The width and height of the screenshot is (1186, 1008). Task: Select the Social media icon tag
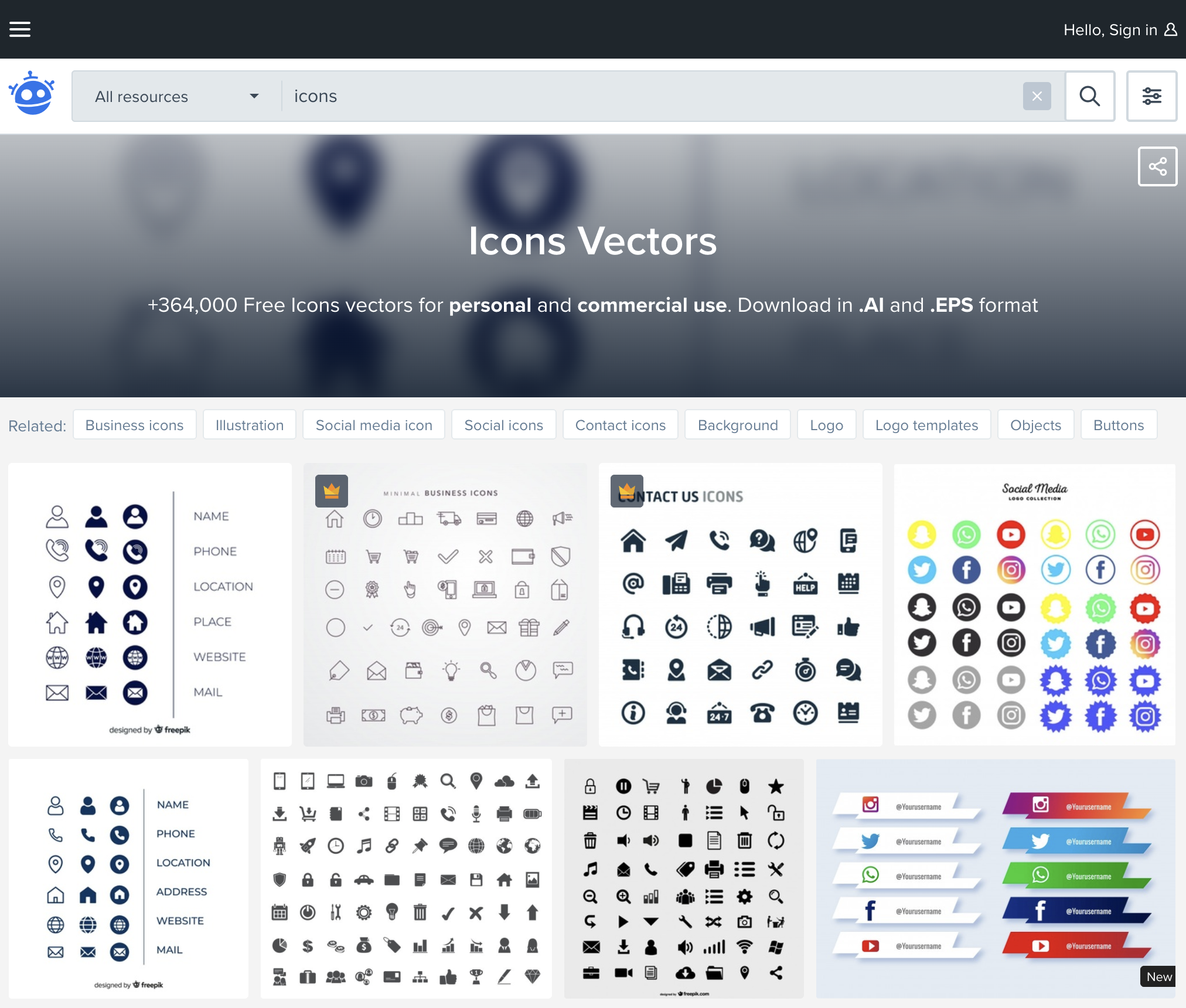(x=374, y=425)
